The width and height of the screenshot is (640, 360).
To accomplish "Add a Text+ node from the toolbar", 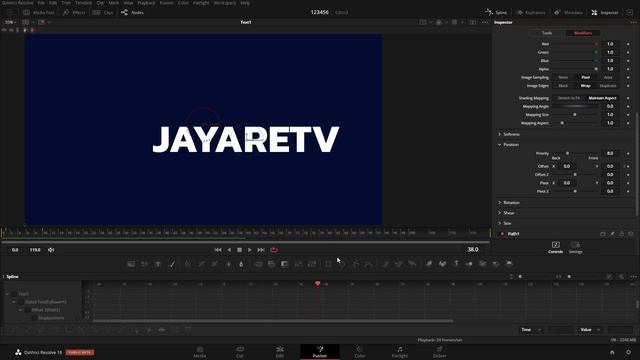I will [158, 264].
